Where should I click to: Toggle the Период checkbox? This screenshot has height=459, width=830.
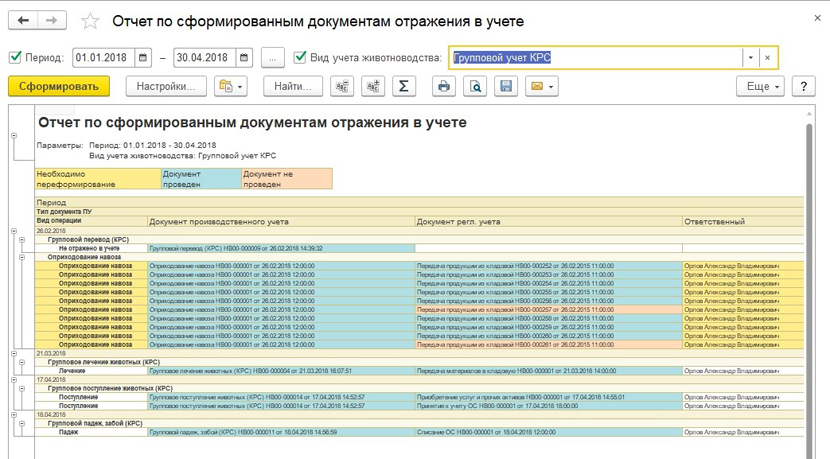coord(15,58)
